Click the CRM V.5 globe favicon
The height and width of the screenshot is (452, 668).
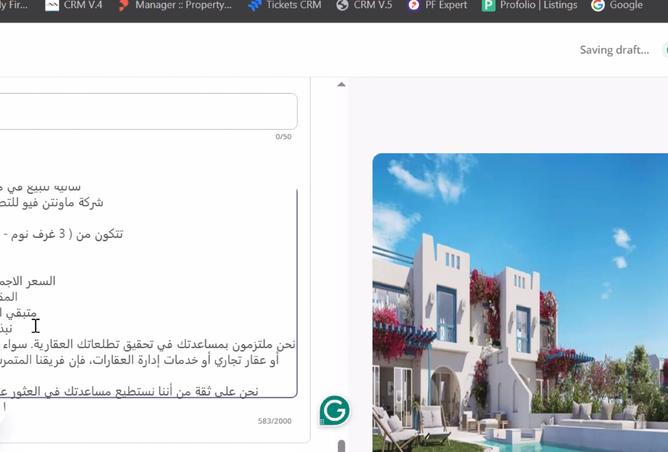click(342, 5)
